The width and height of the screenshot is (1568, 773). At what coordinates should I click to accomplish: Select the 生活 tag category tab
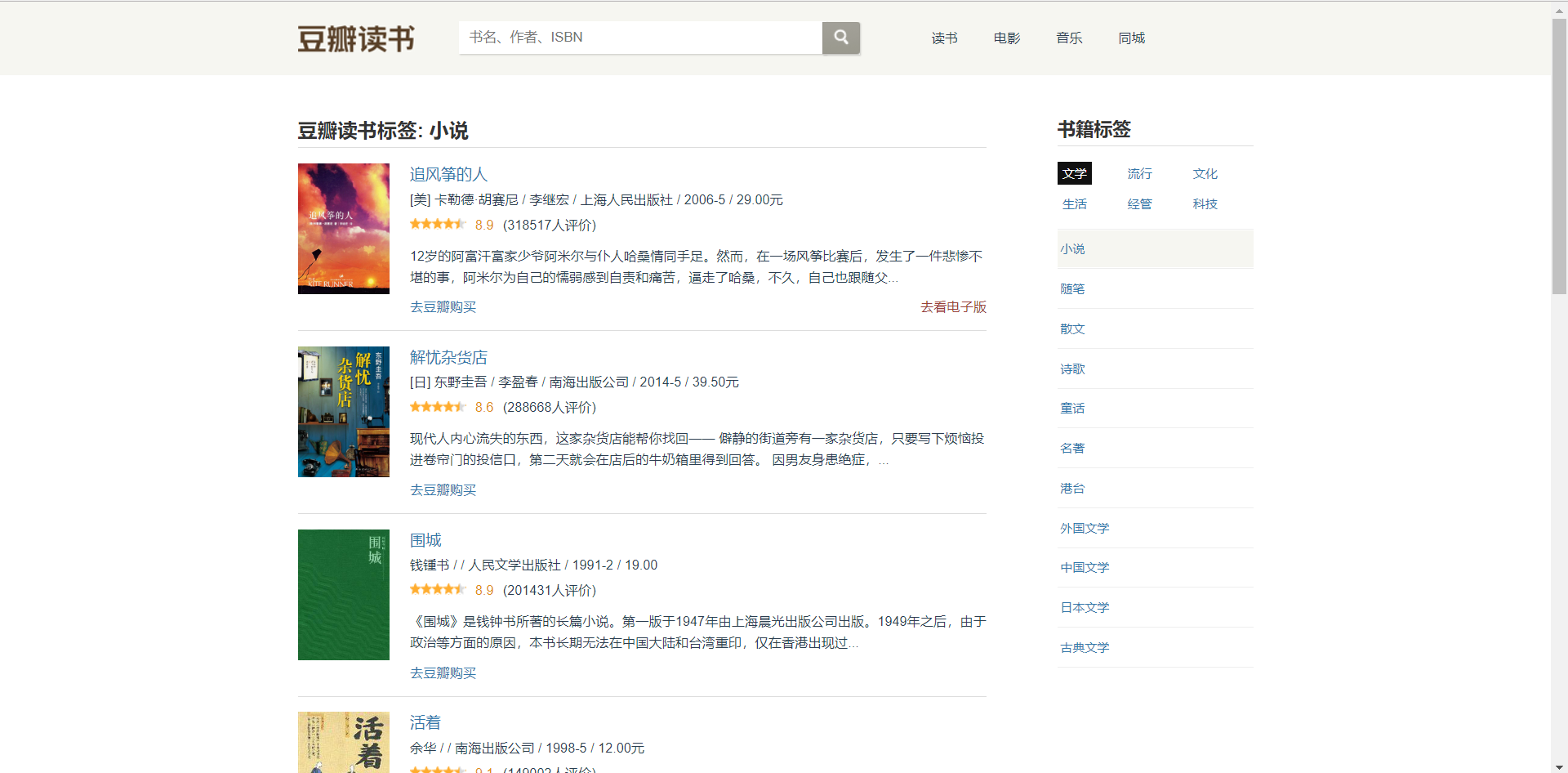(x=1075, y=203)
